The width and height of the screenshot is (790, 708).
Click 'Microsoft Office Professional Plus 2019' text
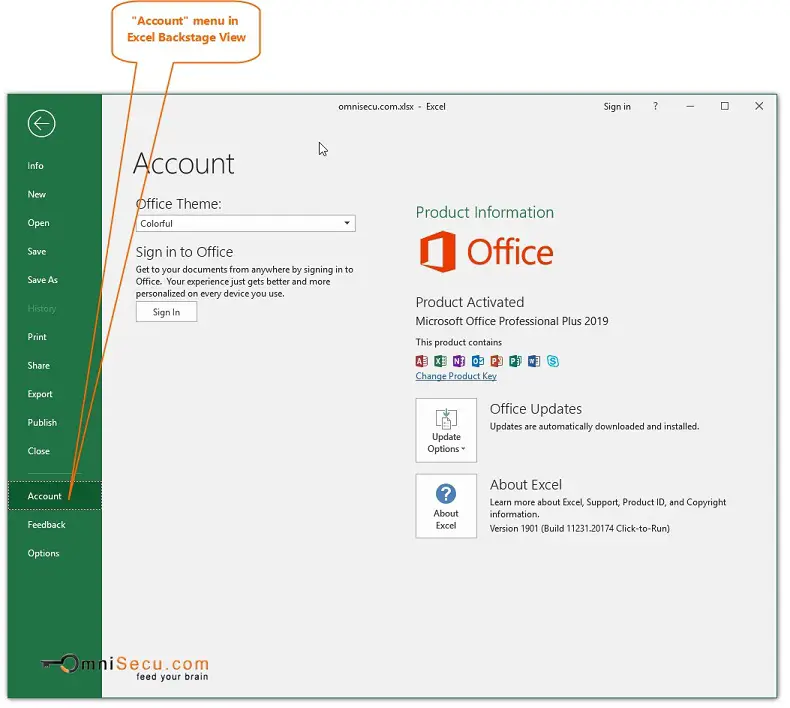(x=512, y=321)
